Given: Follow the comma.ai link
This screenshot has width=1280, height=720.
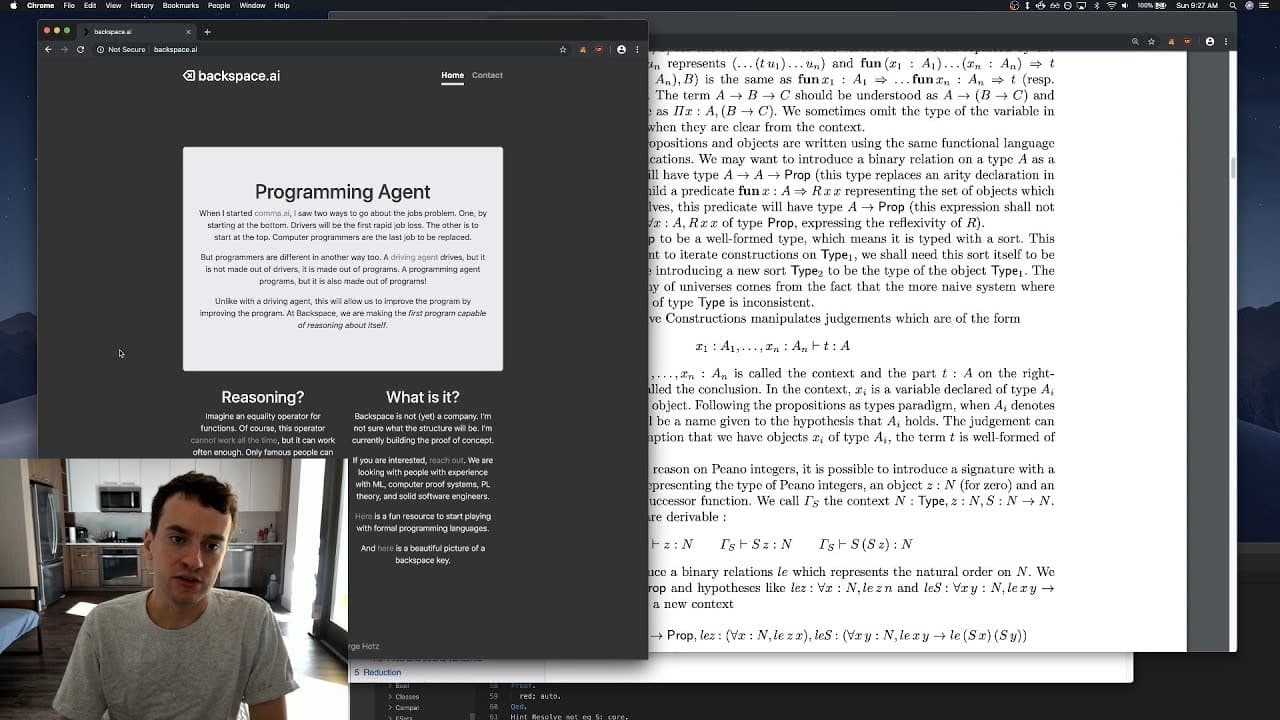Looking at the screenshot, I should 272,213.
